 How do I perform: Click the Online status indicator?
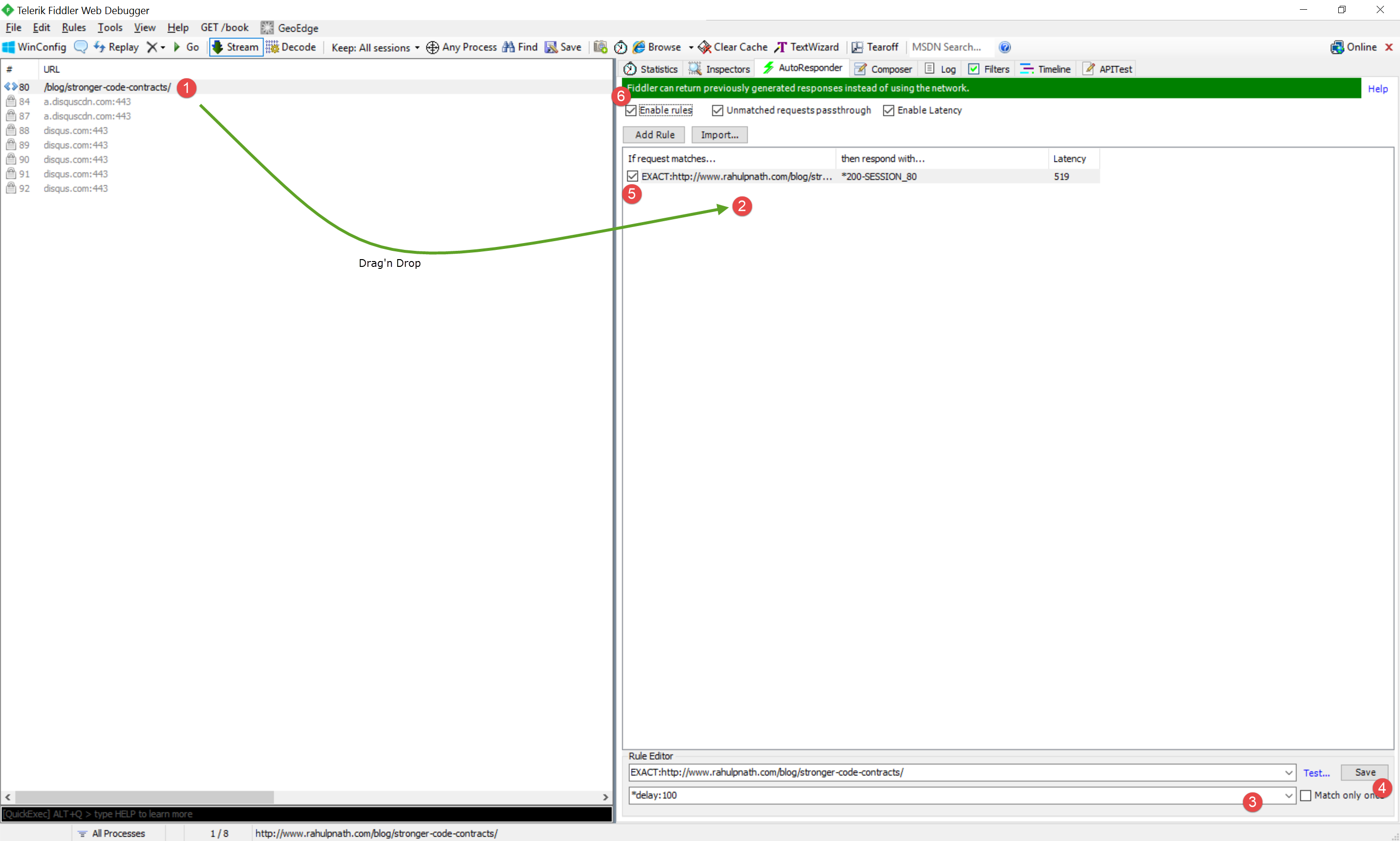[x=1353, y=47]
